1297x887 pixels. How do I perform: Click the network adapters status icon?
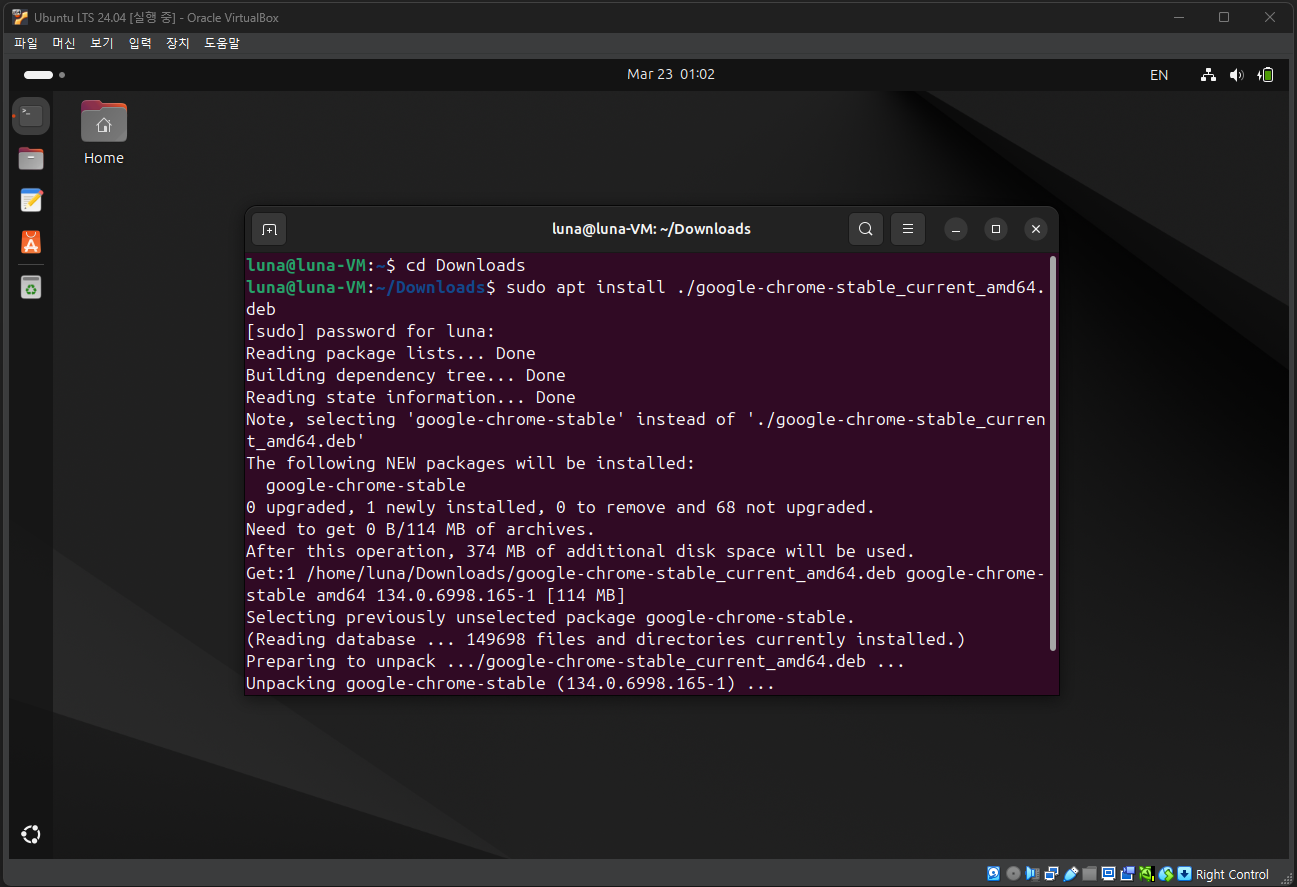click(x=1052, y=874)
